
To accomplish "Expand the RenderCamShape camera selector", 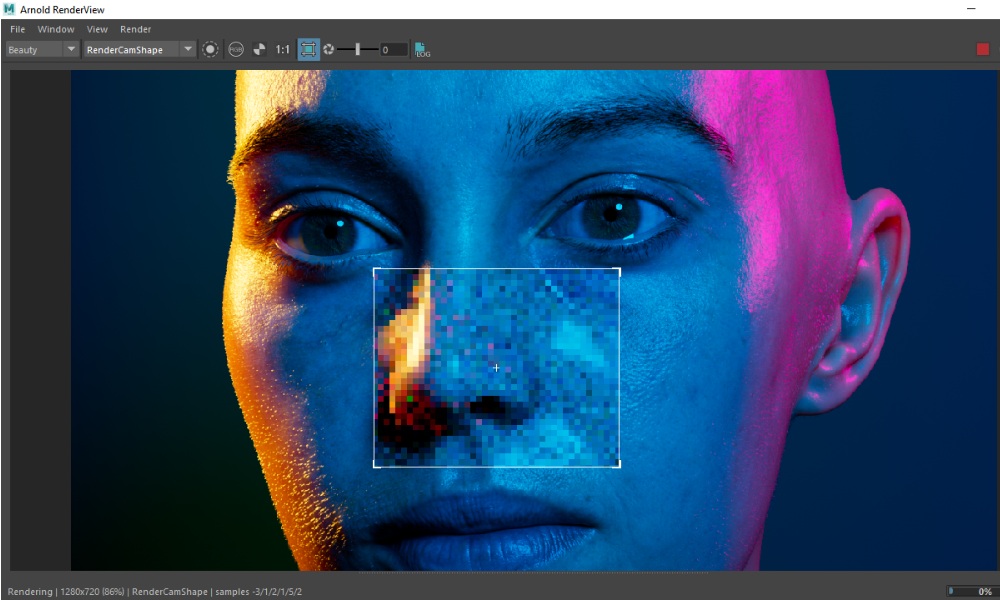I will [x=130, y=48].
